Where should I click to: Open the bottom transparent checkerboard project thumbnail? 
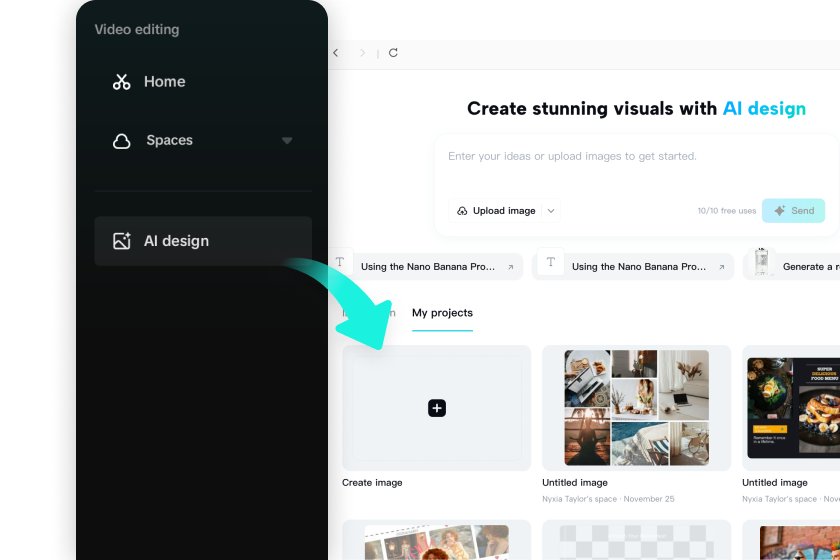(636, 540)
